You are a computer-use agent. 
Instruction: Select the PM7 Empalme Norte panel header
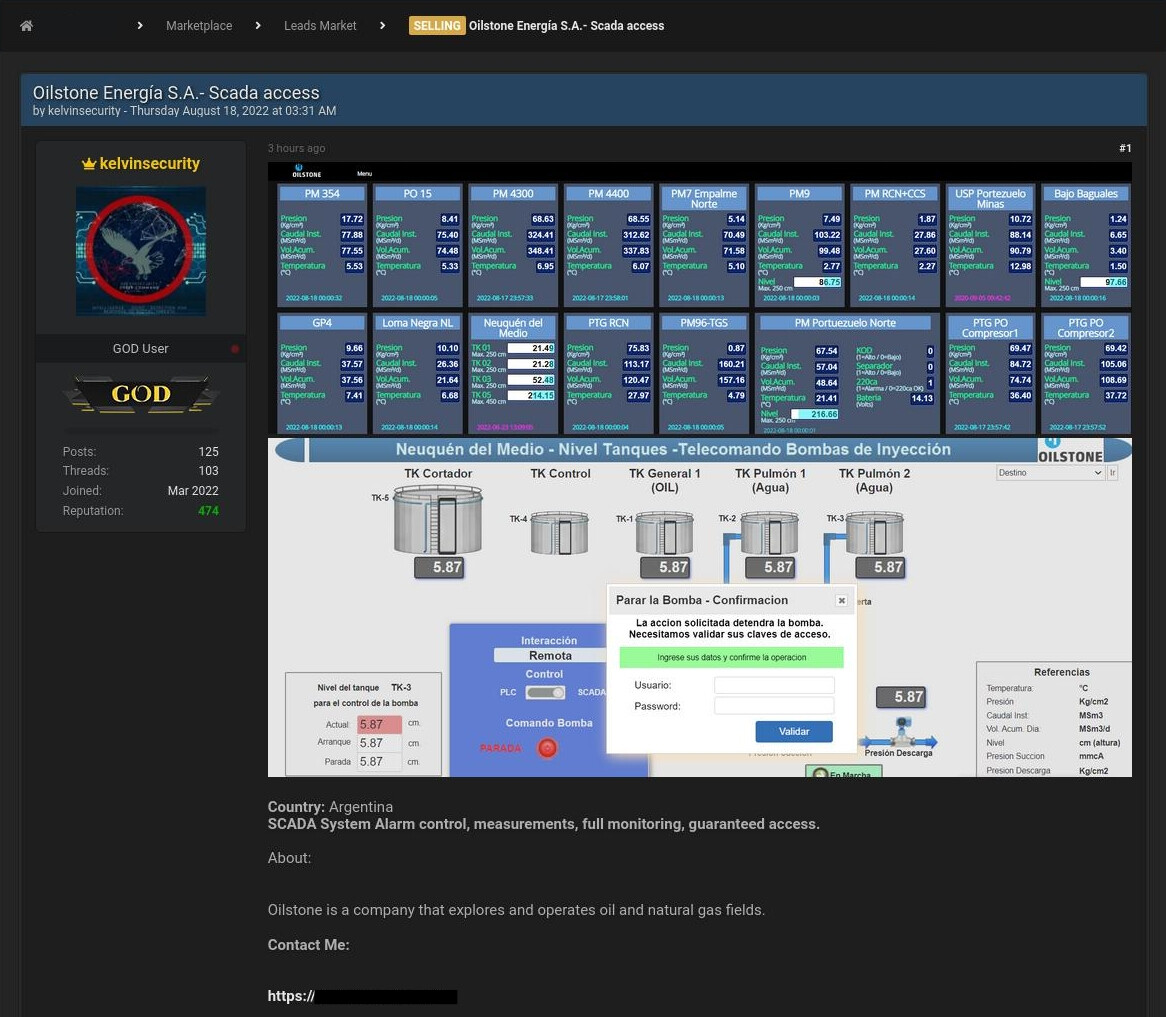[703, 198]
